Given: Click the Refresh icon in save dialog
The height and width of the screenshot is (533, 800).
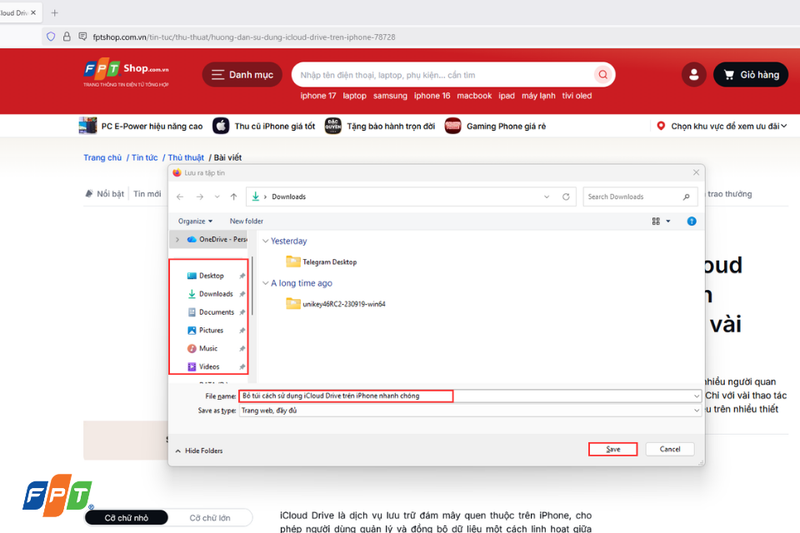Looking at the screenshot, I should pos(566,196).
